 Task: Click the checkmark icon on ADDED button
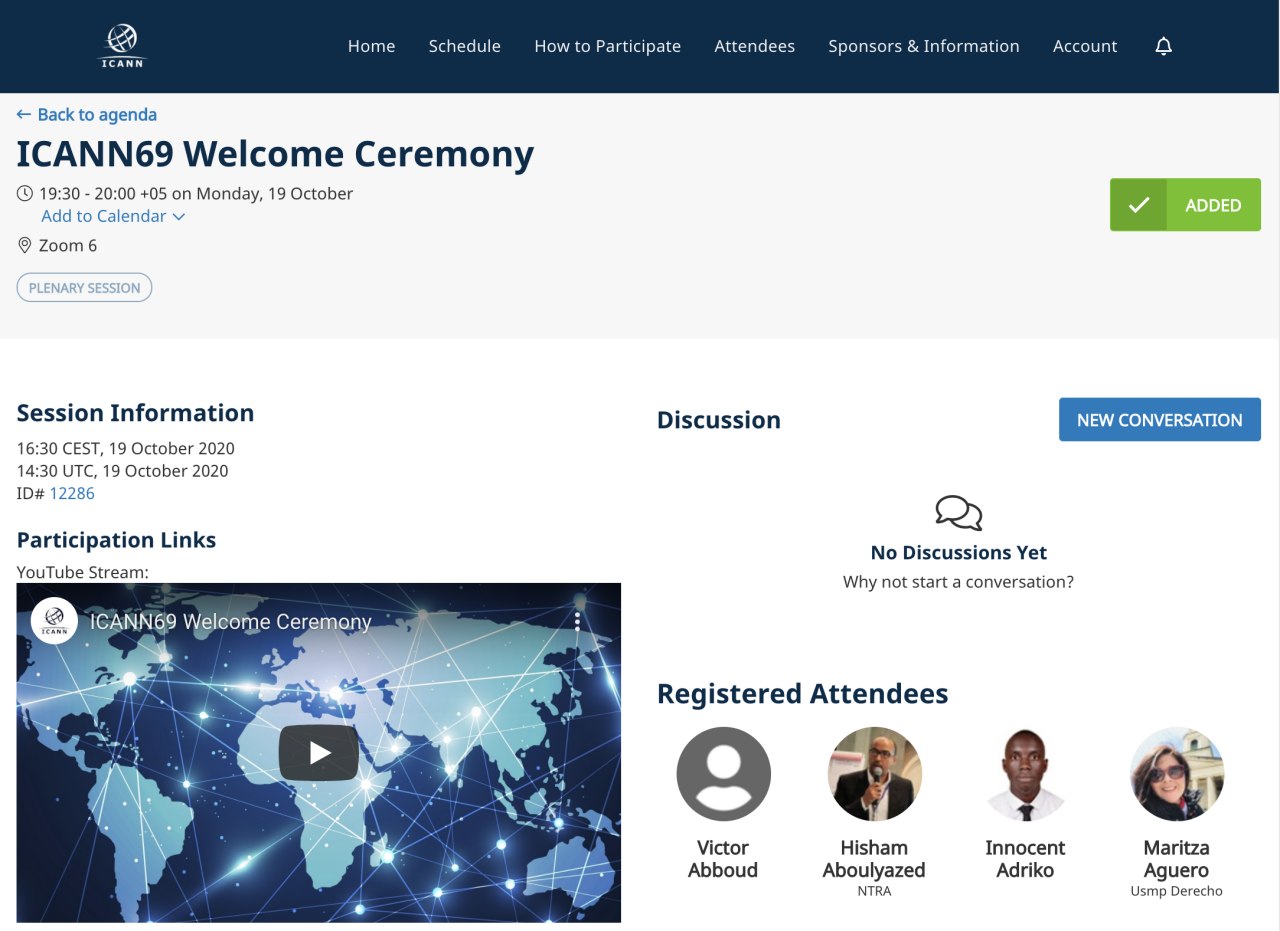click(x=1138, y=205)
